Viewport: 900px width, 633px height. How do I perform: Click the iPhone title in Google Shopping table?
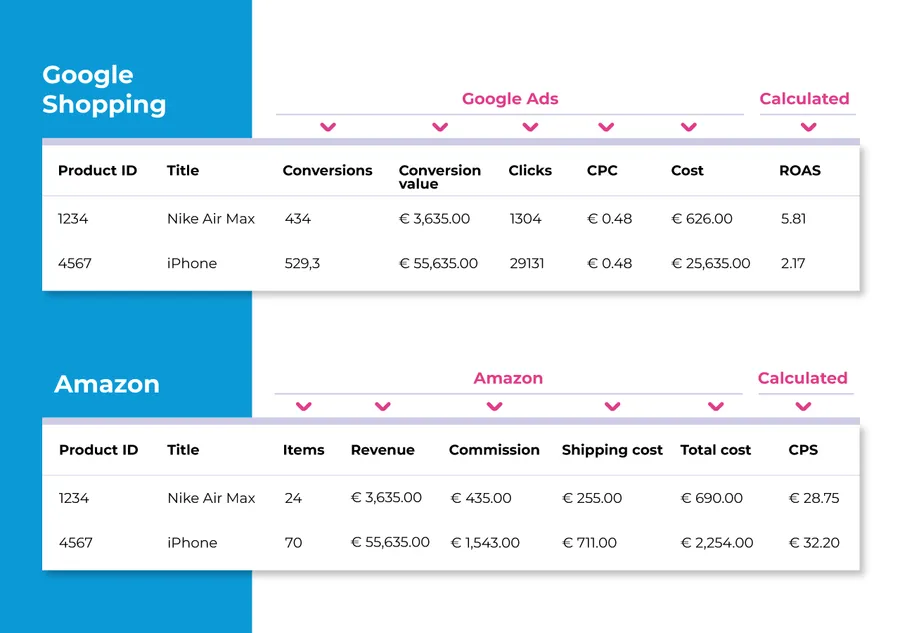(x=192, y=264)
